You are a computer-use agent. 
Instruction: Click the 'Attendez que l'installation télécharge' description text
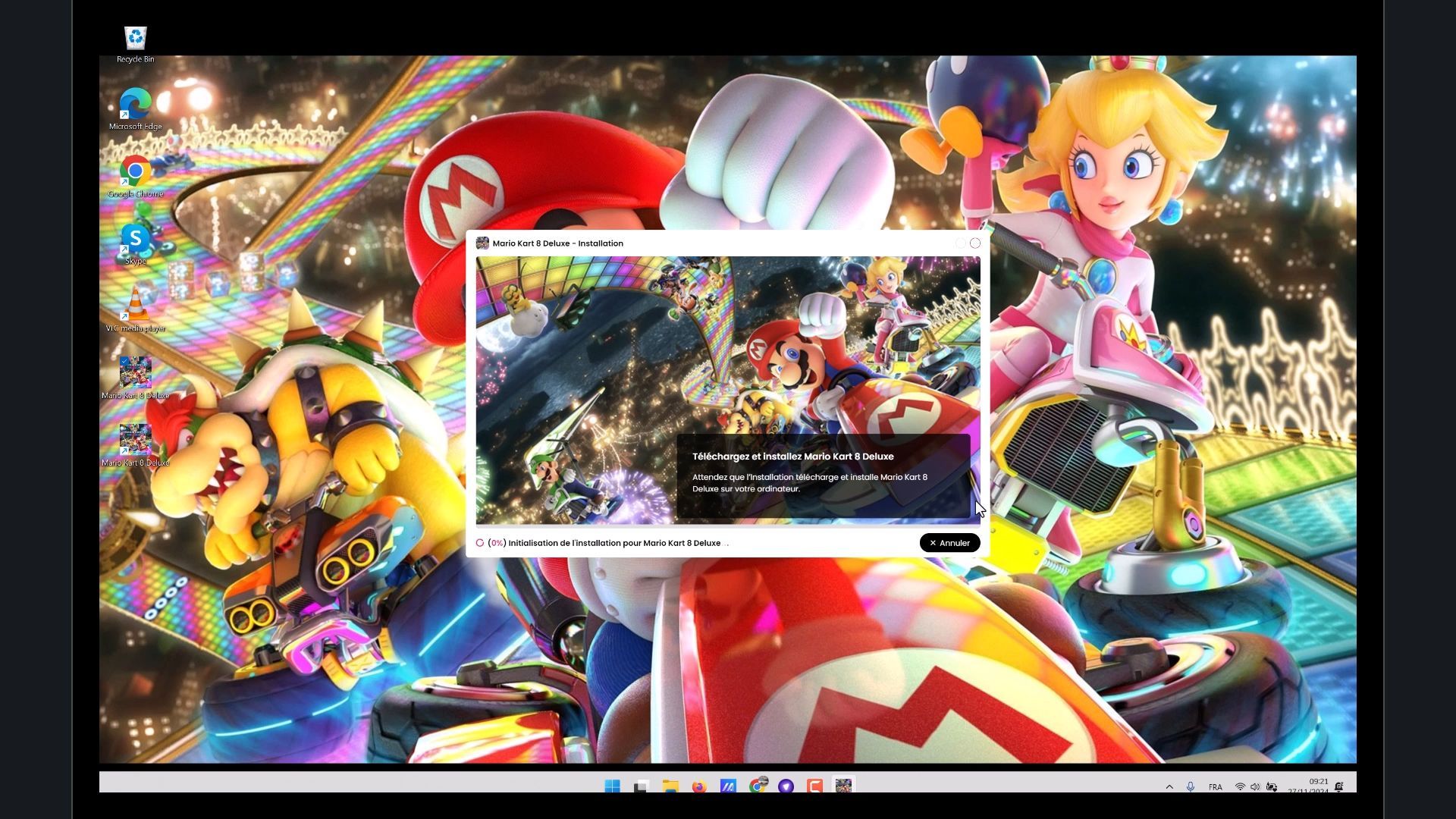(x=809, y=483)
